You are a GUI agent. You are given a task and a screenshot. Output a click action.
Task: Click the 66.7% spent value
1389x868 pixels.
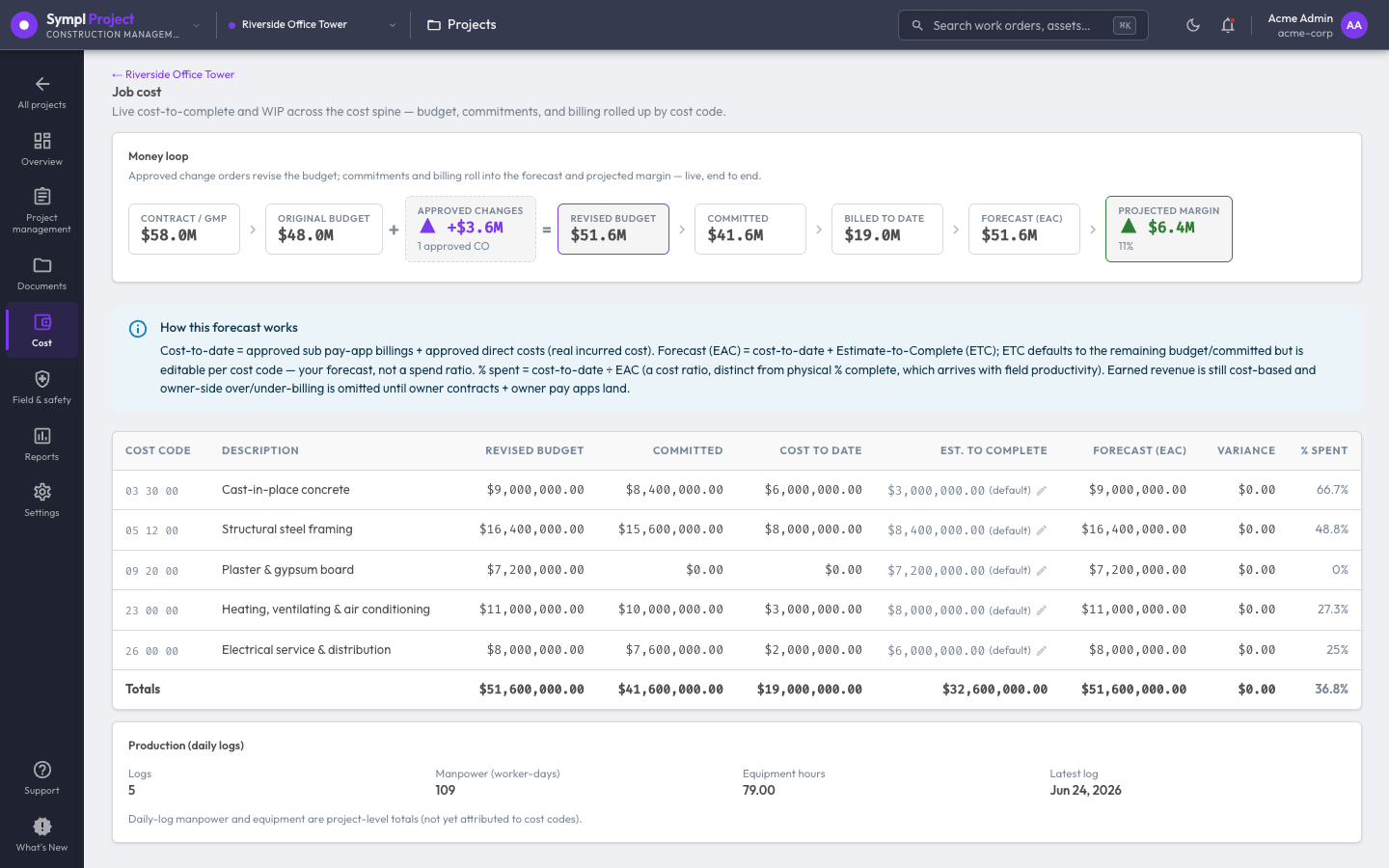1332,490
